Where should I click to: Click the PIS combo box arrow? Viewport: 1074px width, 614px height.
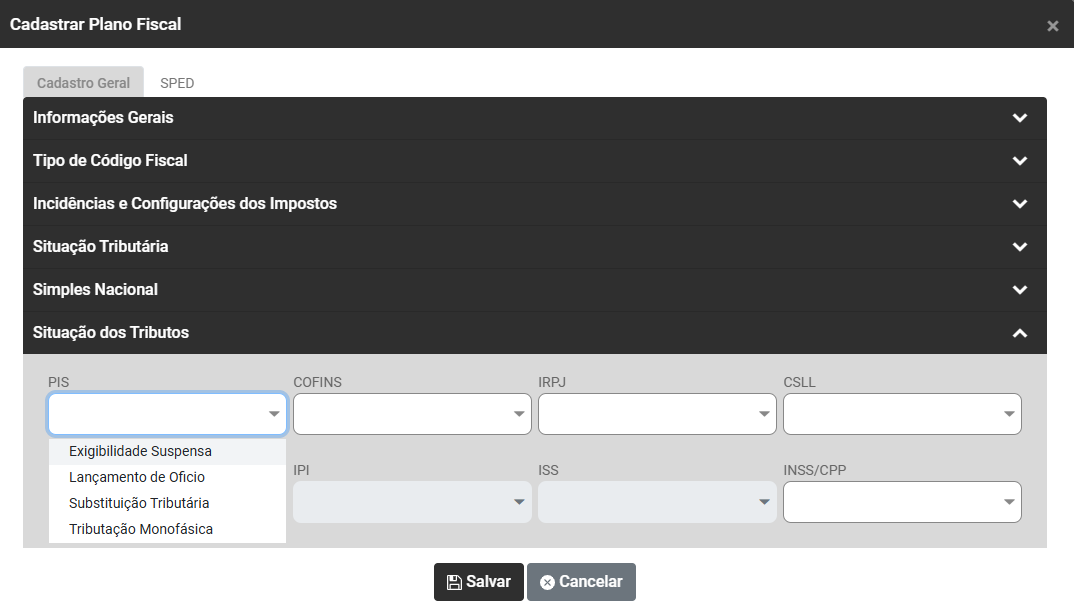[x=274, y=414]
